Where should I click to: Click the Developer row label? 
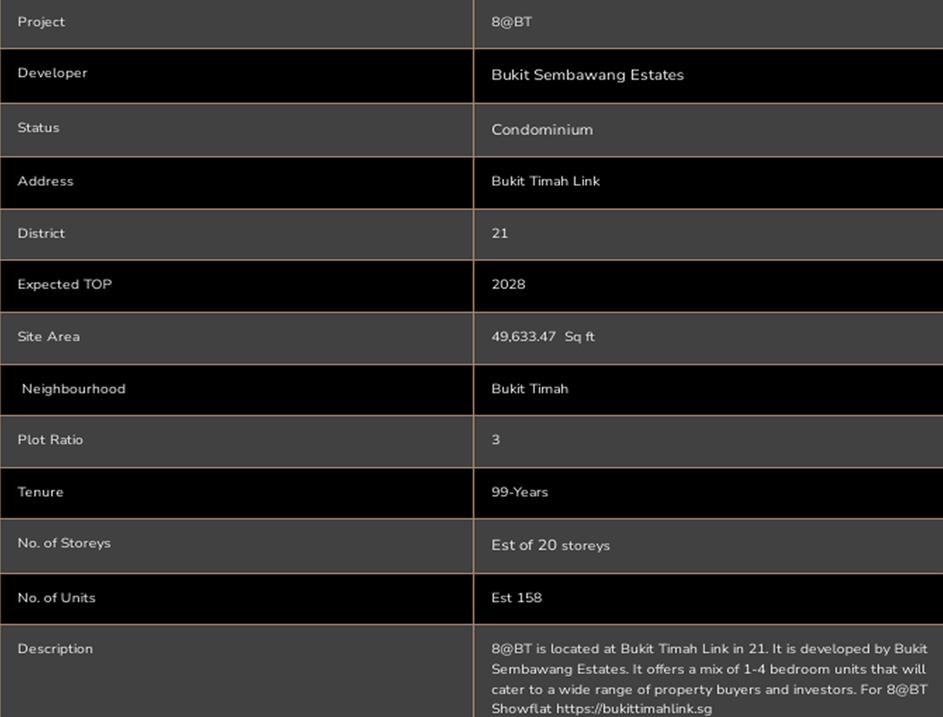[x=52, y=73]
